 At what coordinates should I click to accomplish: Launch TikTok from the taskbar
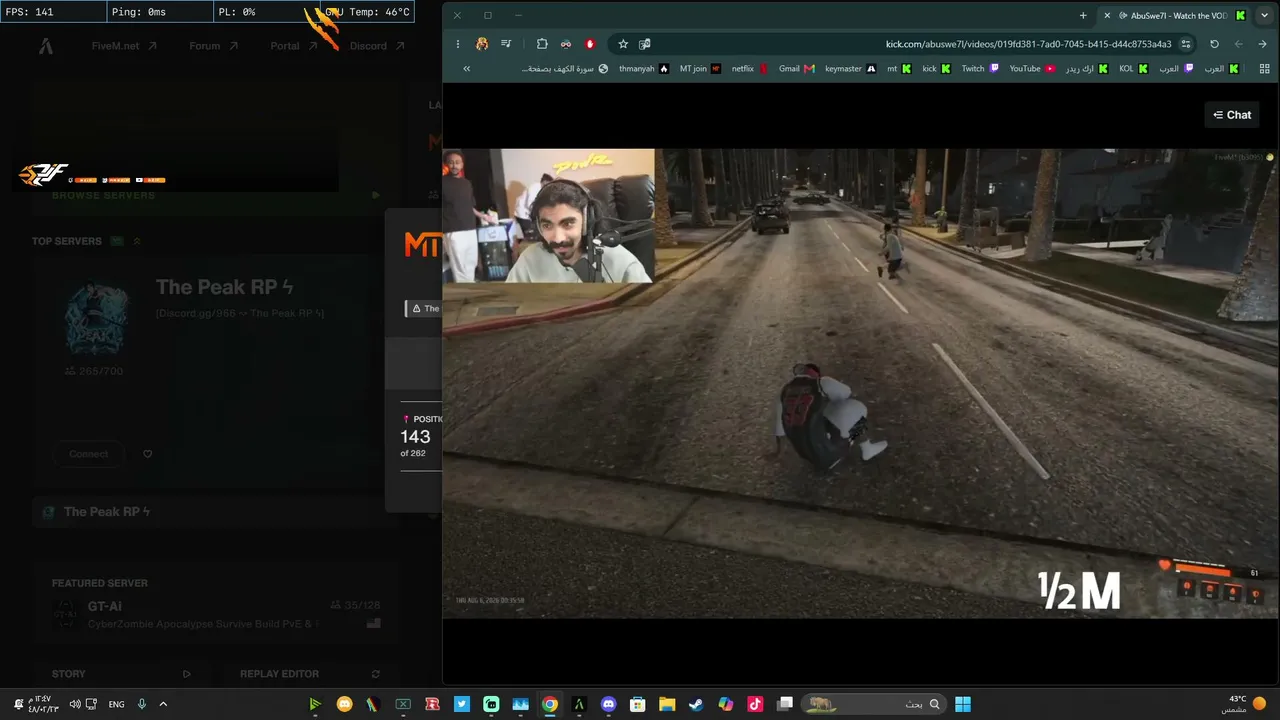point(755,704)
